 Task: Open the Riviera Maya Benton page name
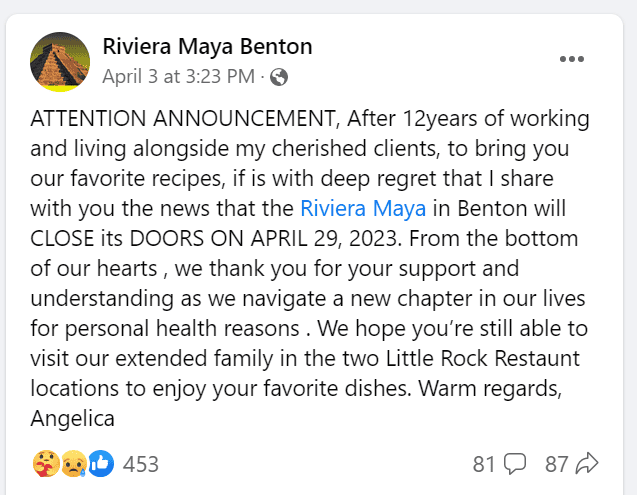(x=208, y=46)
